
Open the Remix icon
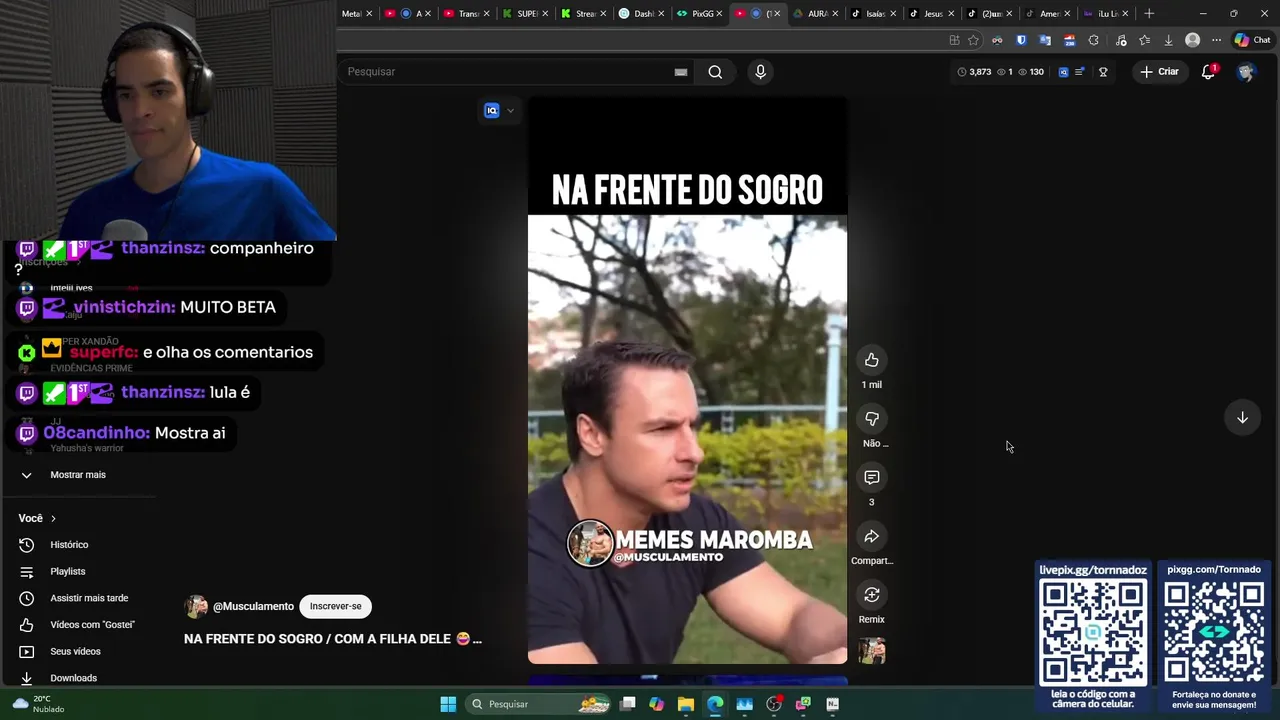pyautogui.click(x=872, y=595)
